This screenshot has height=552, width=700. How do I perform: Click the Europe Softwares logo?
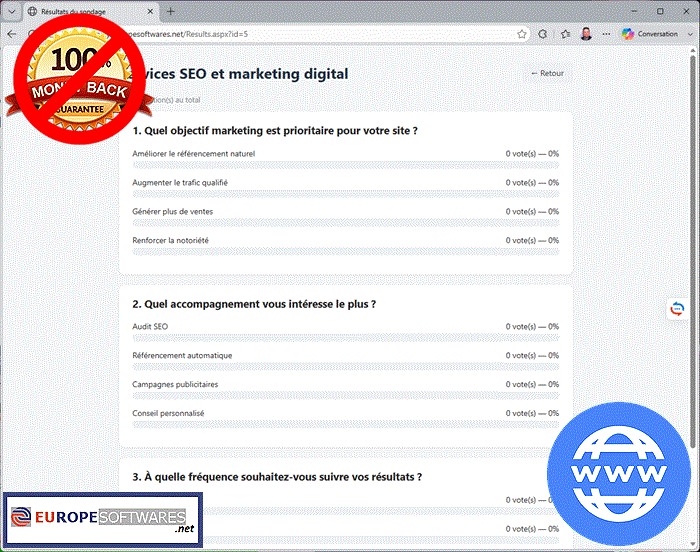103,520
